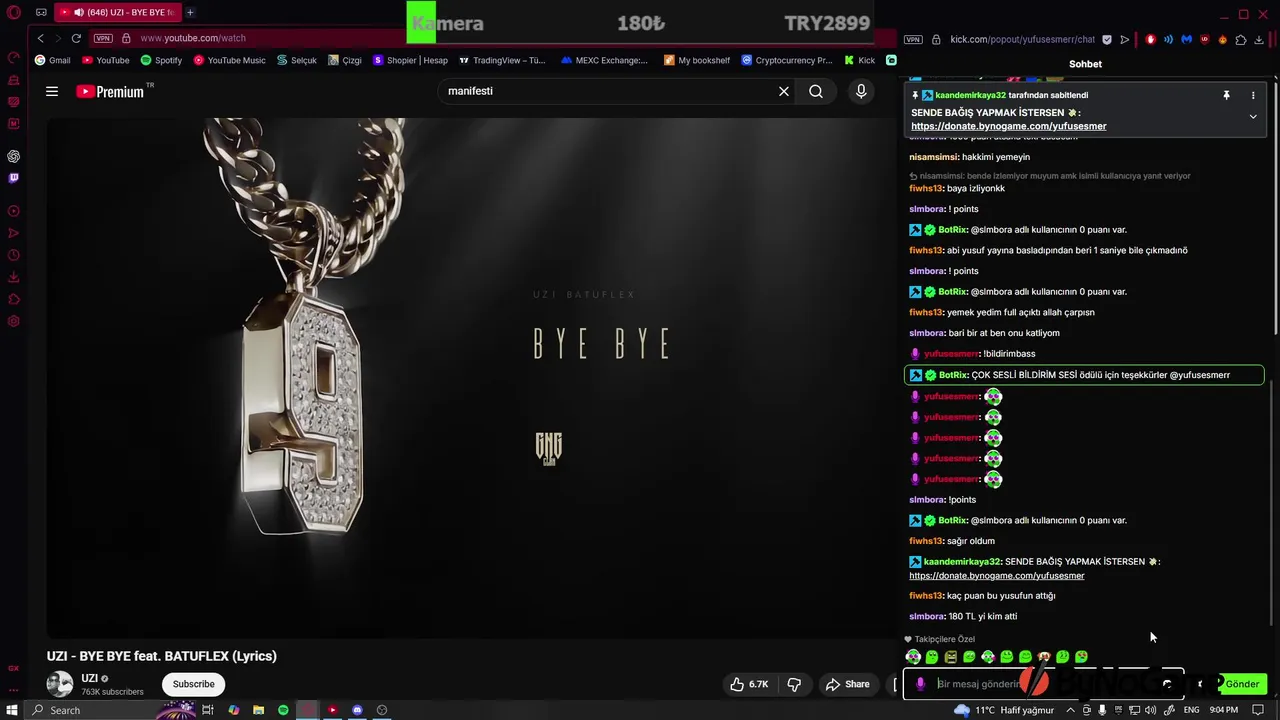Open the Gmail bookmark
This screenshot has width=1280, height=720.
52,60
